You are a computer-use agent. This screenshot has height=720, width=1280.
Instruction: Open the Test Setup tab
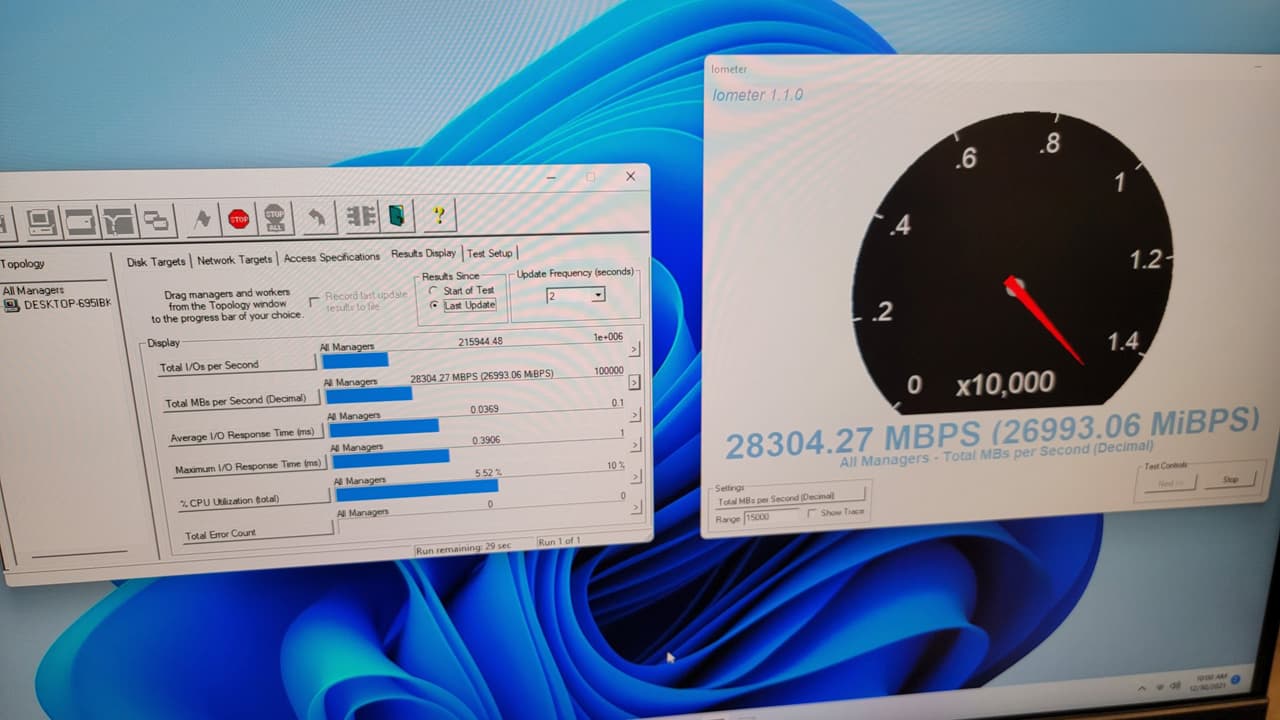click(x=490, y=254)
